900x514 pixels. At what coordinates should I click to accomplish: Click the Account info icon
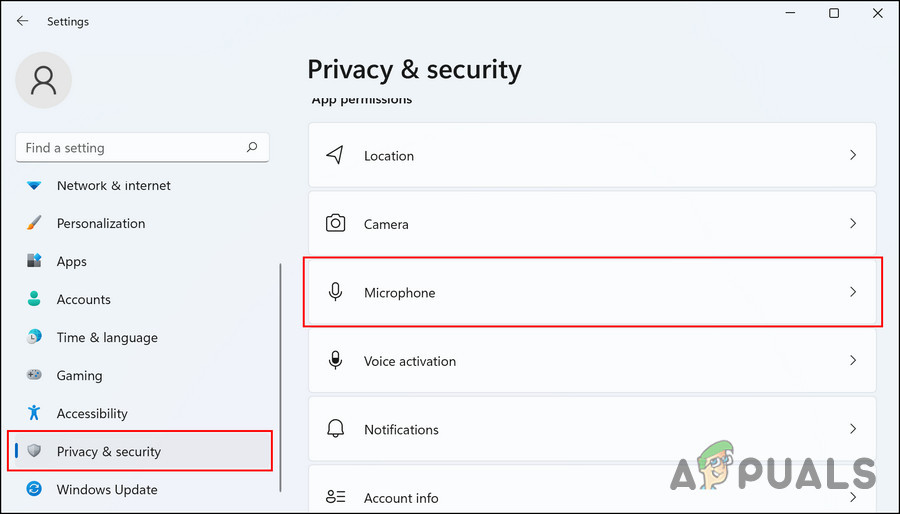pyautogui.click(x=336, y=497)
